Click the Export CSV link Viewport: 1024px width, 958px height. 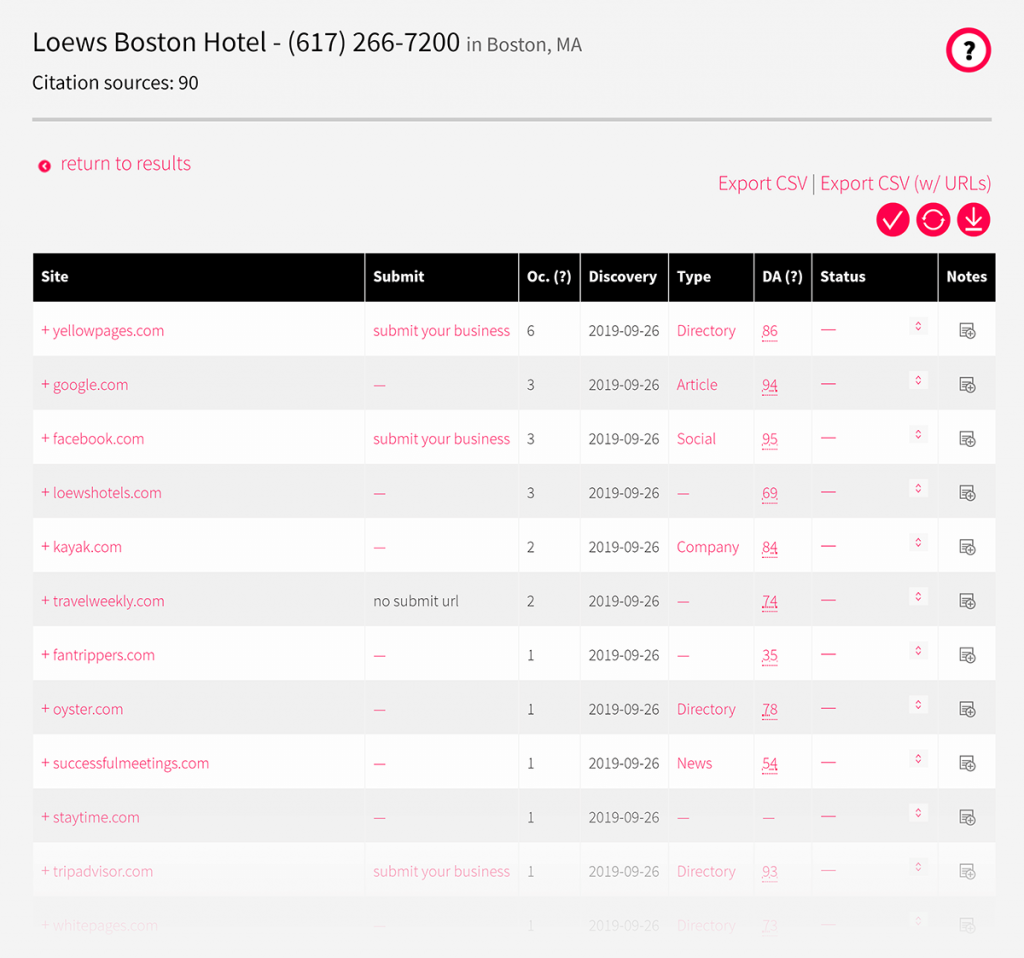762,184
